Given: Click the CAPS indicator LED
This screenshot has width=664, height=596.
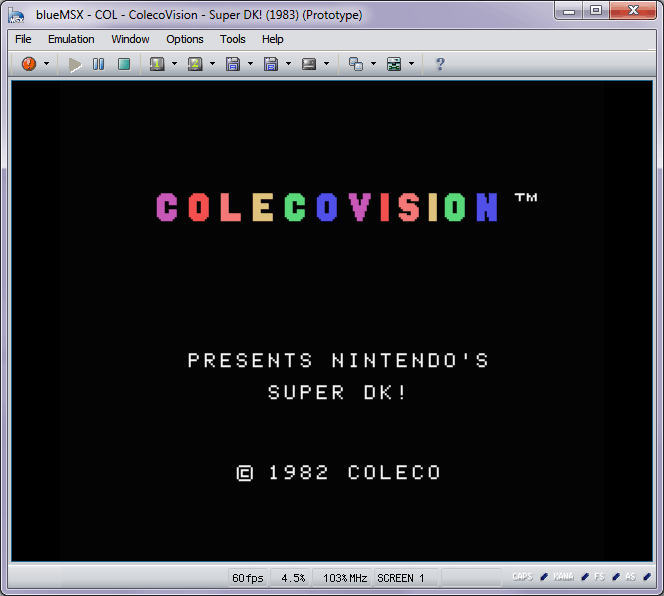Looking at the screenshot, I should tap(544, 577).
